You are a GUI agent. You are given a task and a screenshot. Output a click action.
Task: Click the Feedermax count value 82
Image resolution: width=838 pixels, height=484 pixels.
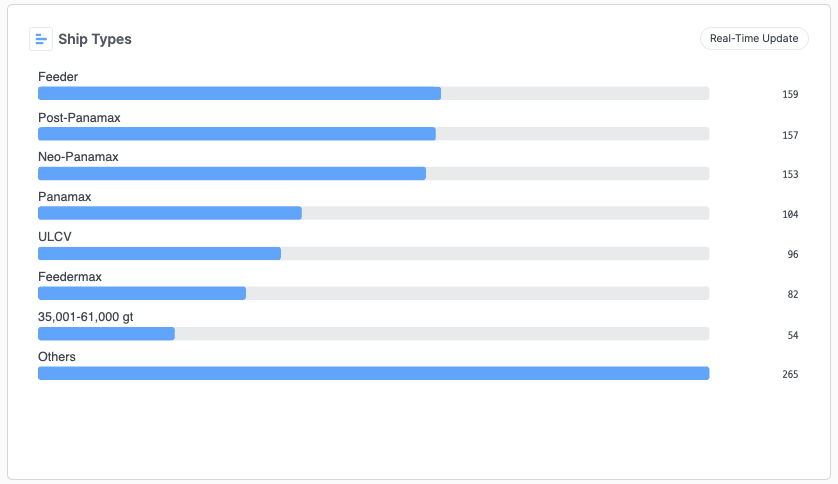click(x=793, y=295)
